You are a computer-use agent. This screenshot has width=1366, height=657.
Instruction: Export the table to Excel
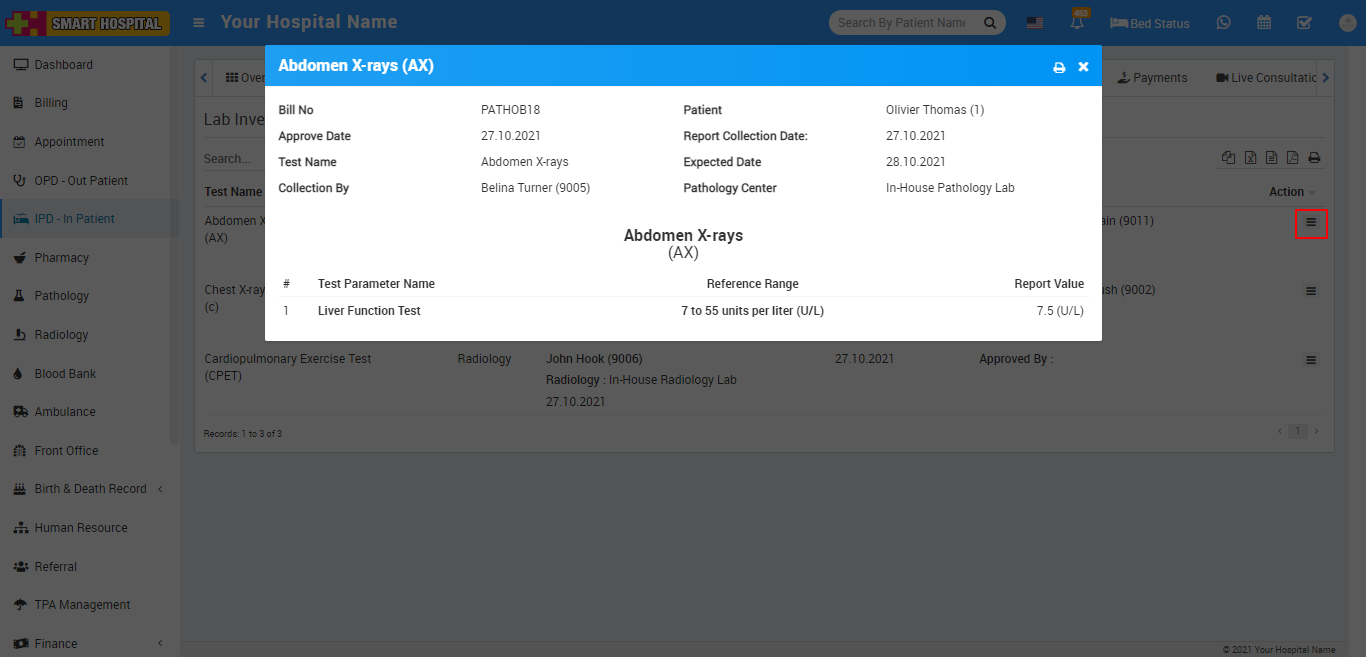1250,158
